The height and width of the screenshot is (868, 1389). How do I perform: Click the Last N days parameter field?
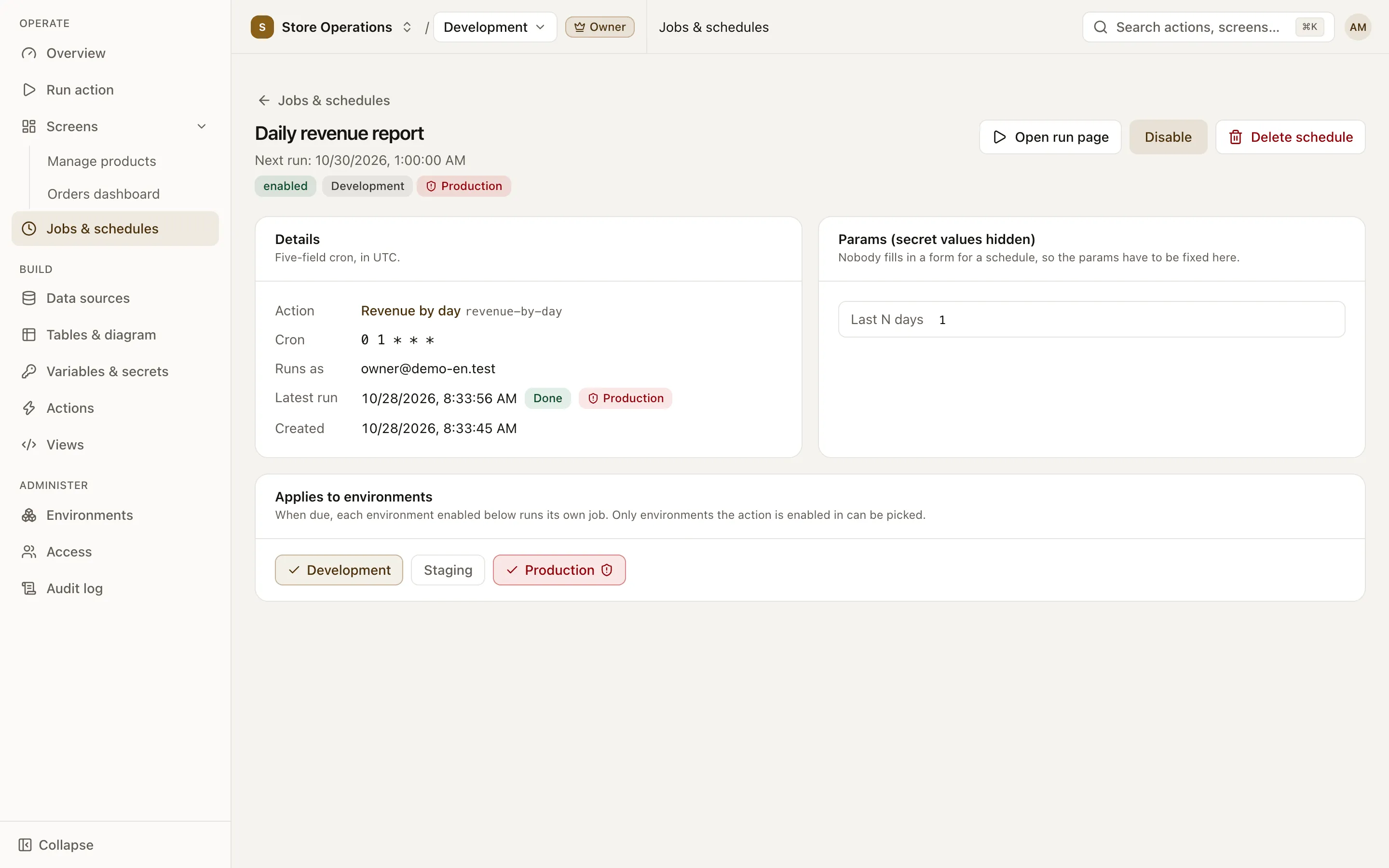pyautogui.click(x=1091, y=319)
